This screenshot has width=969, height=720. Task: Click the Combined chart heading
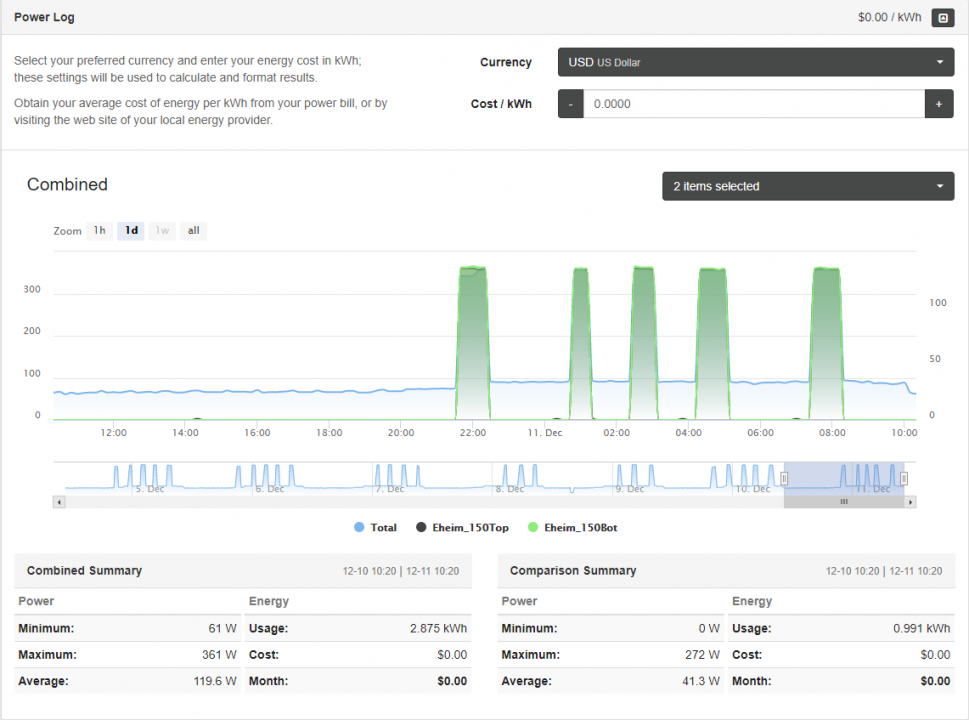(67, 184)
